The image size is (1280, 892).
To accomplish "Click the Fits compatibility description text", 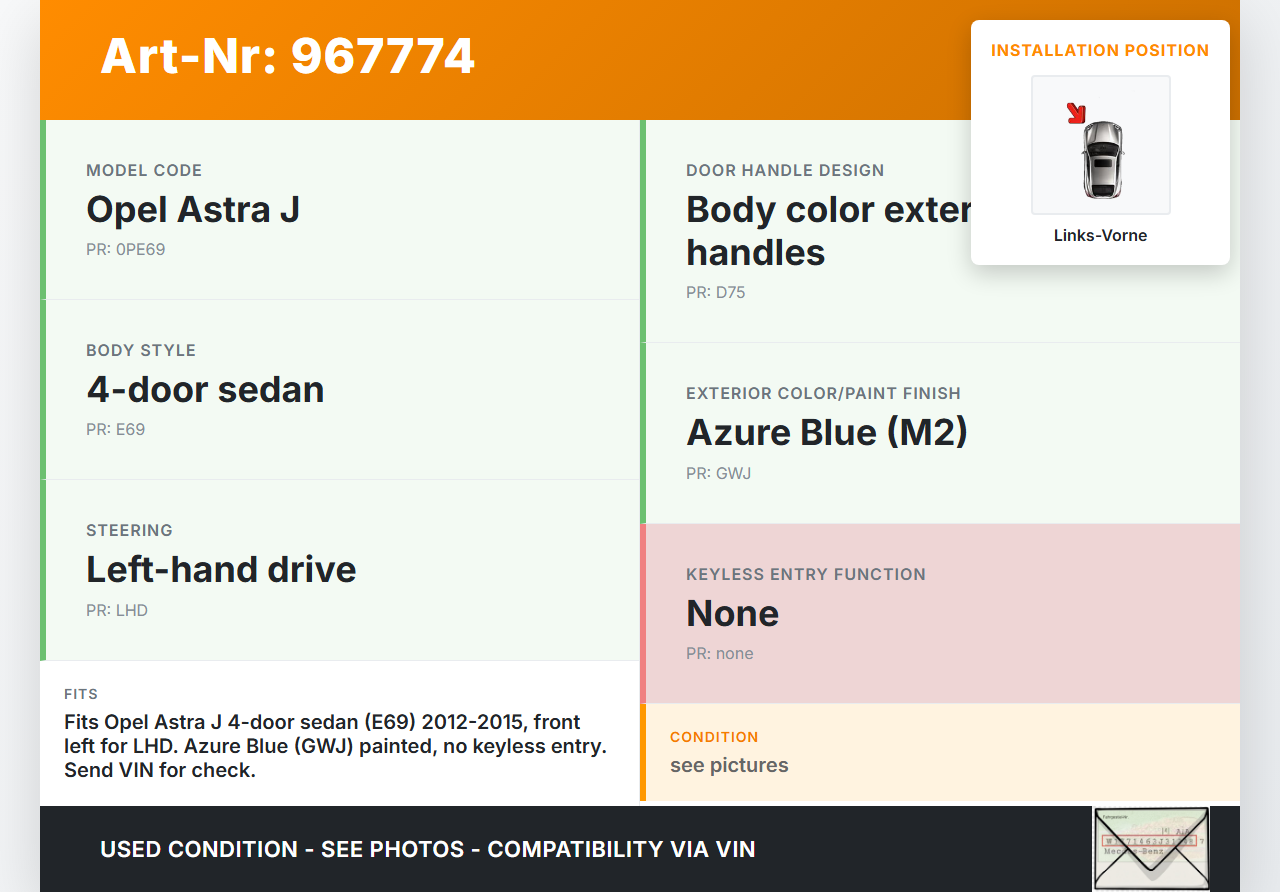I will click(x=336, y=746).
